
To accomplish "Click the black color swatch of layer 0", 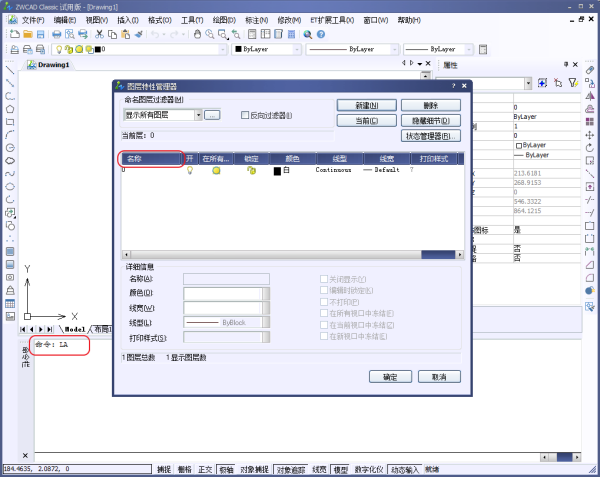I will pyautogui.click(x=278, y=171).
